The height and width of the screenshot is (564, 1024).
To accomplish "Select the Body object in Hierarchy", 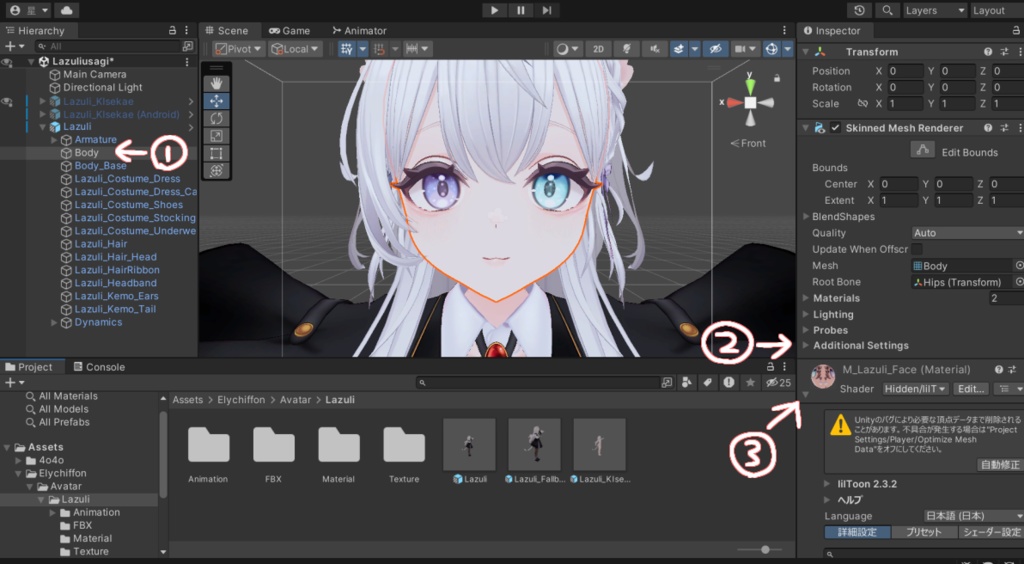I will pos(86,153).
